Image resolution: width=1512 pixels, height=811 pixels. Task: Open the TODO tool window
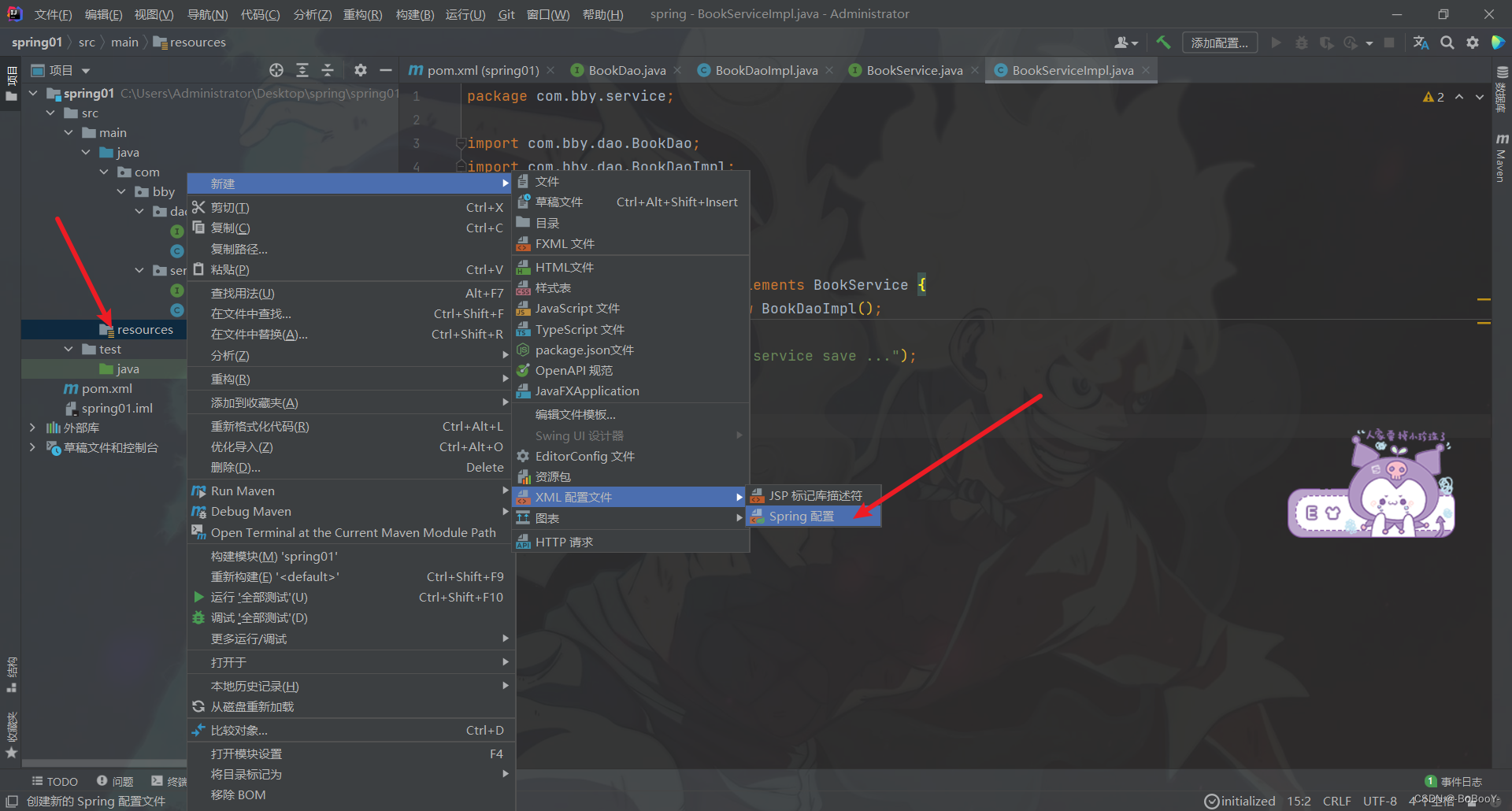[54, 781]
